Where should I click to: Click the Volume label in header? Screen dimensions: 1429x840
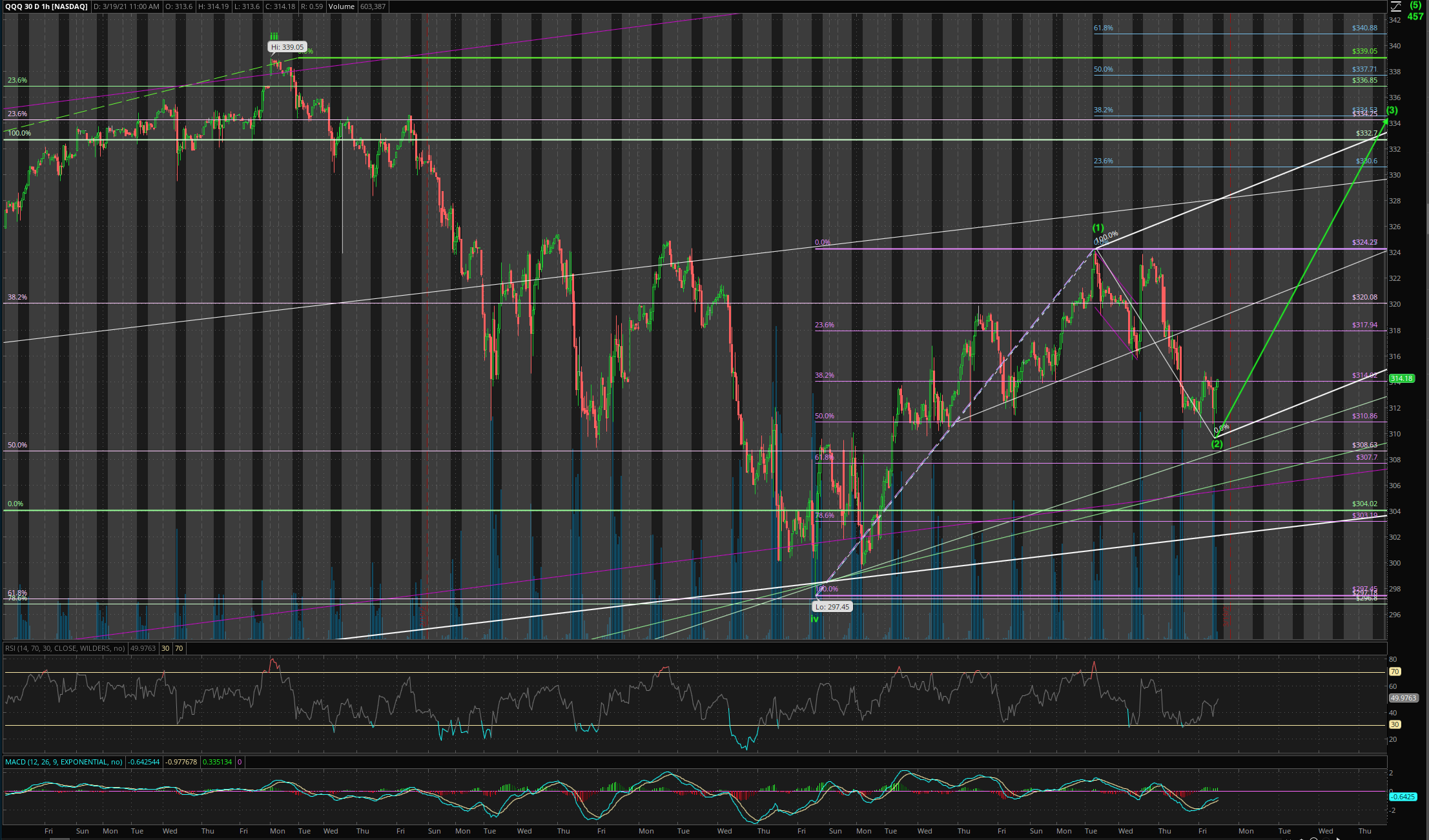tap(341, 6)
